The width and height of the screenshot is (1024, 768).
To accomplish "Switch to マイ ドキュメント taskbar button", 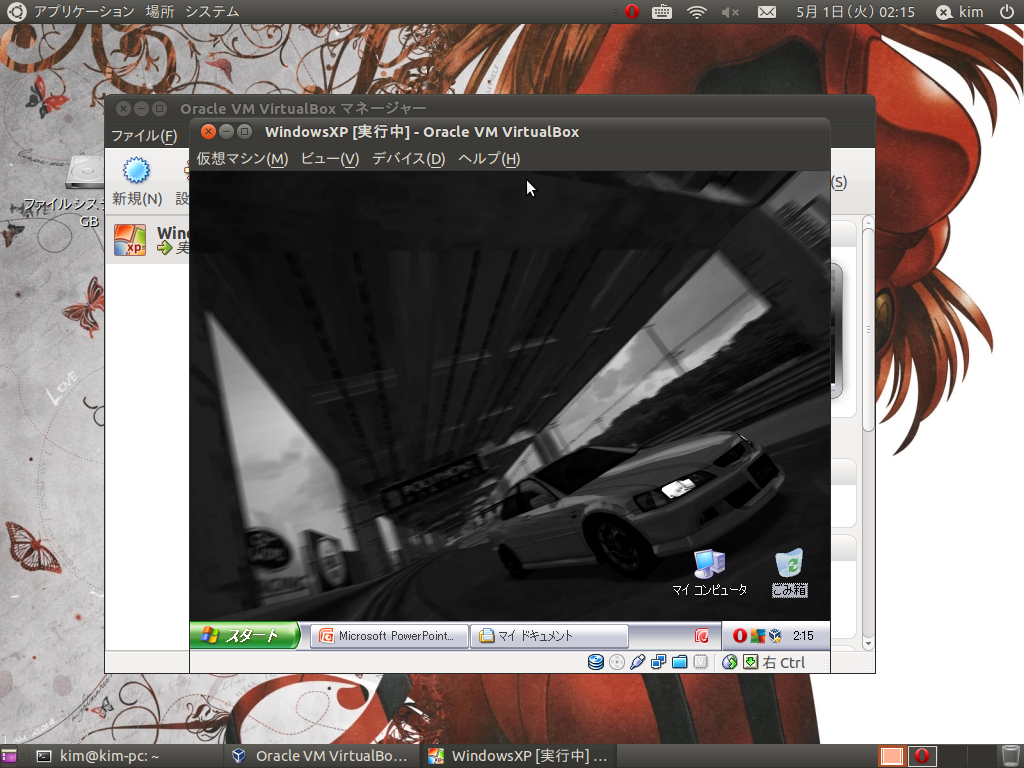I will tap(549, 635).
